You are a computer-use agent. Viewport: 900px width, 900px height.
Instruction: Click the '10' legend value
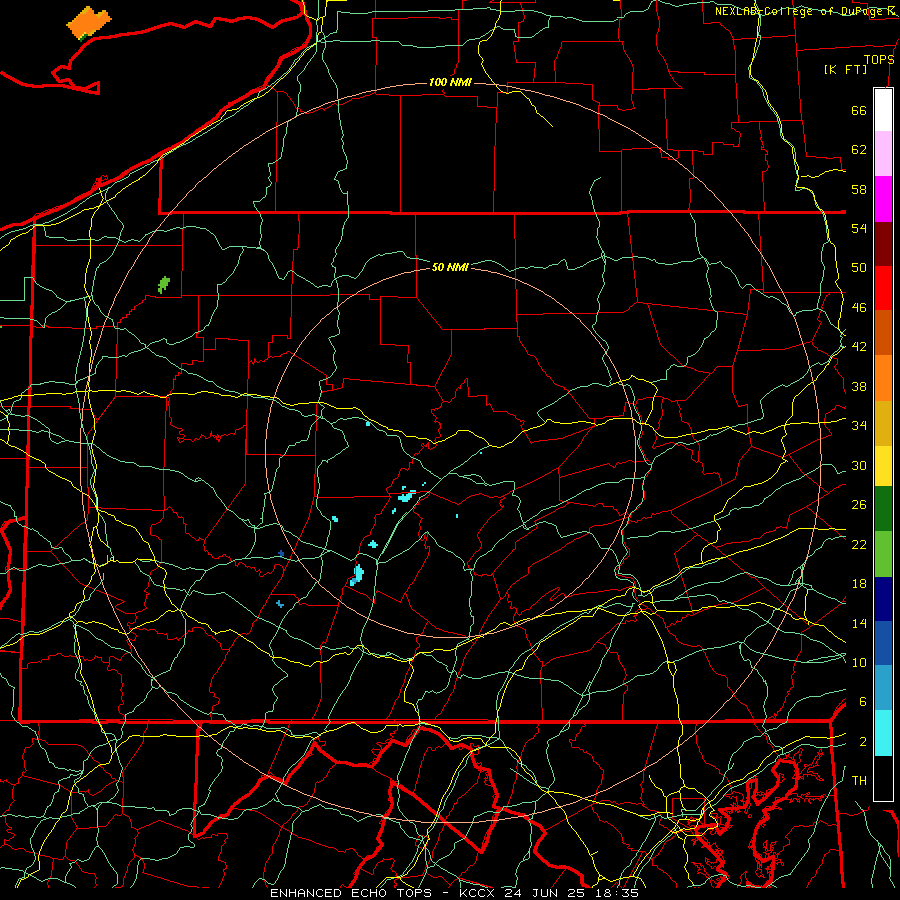click(859, 662)
